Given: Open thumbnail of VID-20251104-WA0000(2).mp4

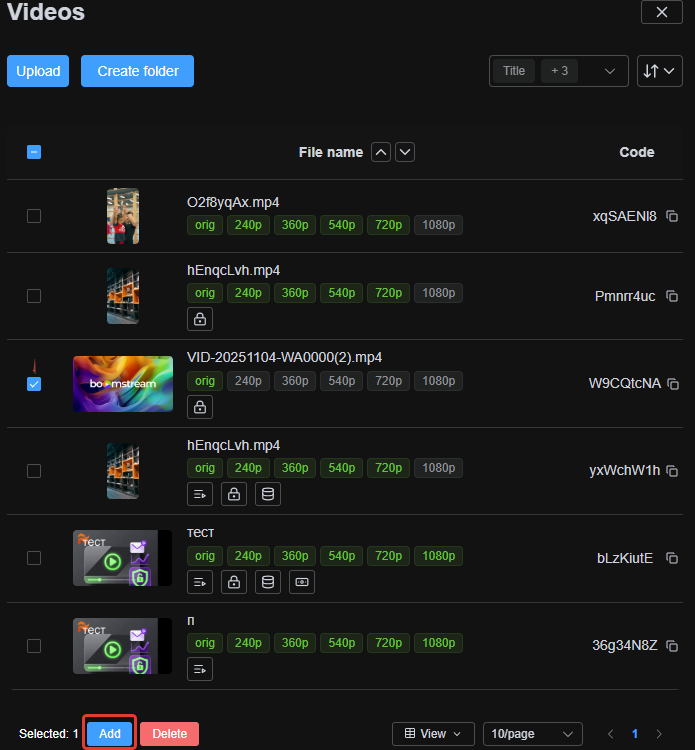Looking at the screenshot, I should click(123, 384).
